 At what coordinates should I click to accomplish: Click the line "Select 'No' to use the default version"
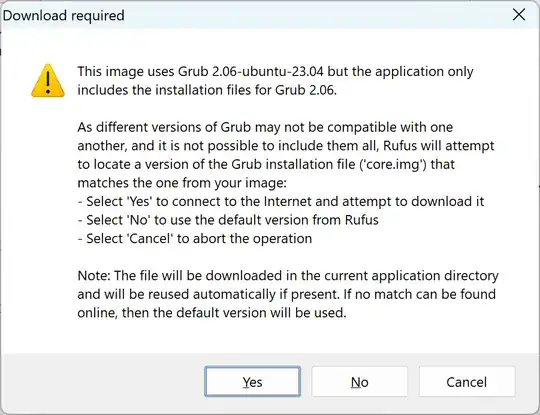click(x=228, y=220)
